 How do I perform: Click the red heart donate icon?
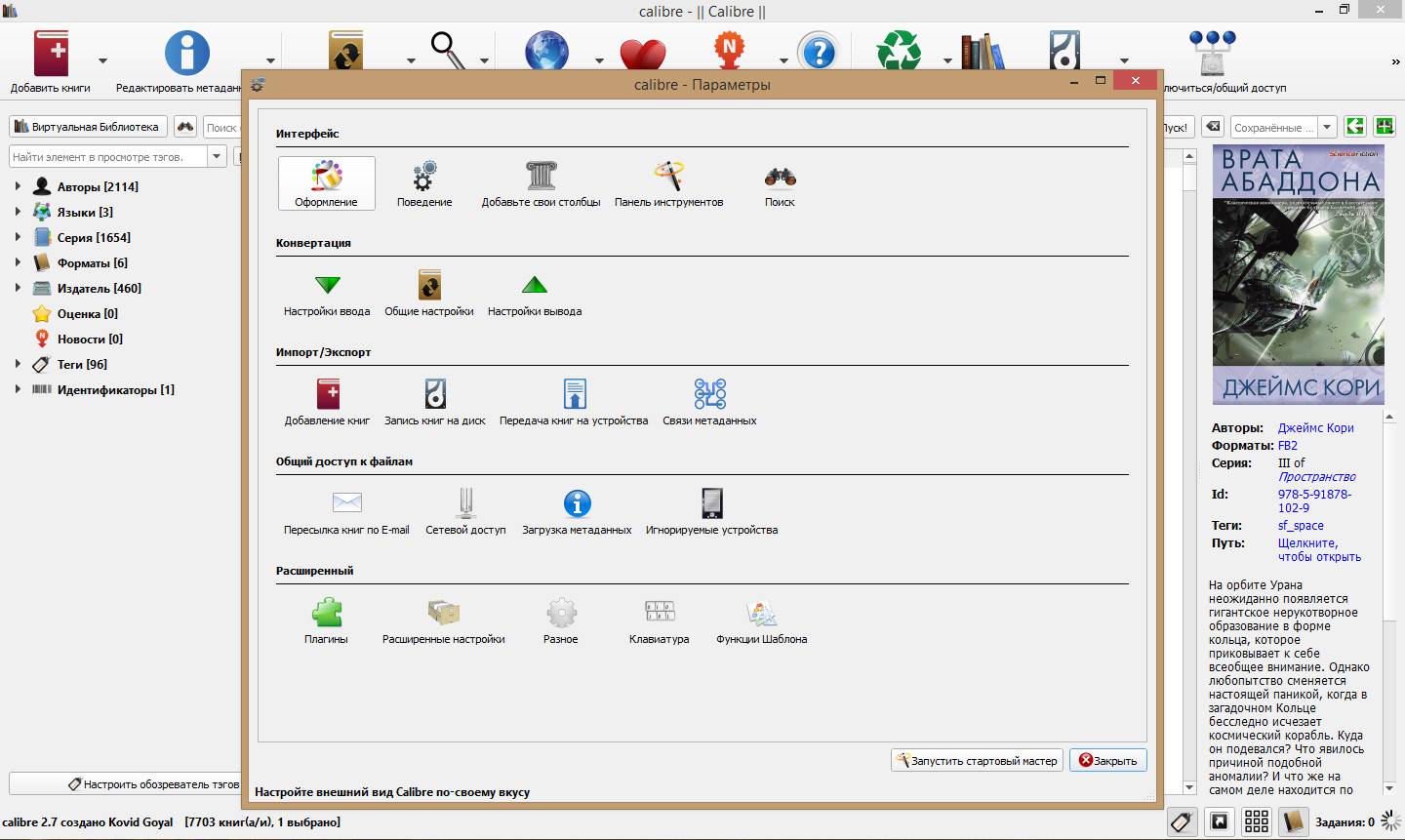[x=642, y=53]
